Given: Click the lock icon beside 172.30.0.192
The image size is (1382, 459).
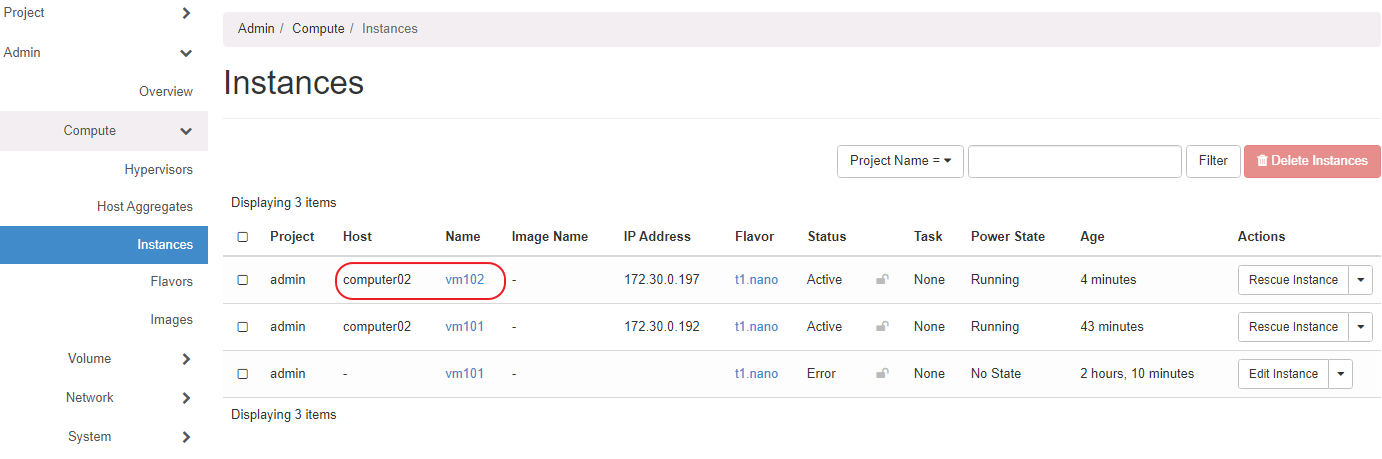Looking at the screenshot, I should tap(882, 327).
